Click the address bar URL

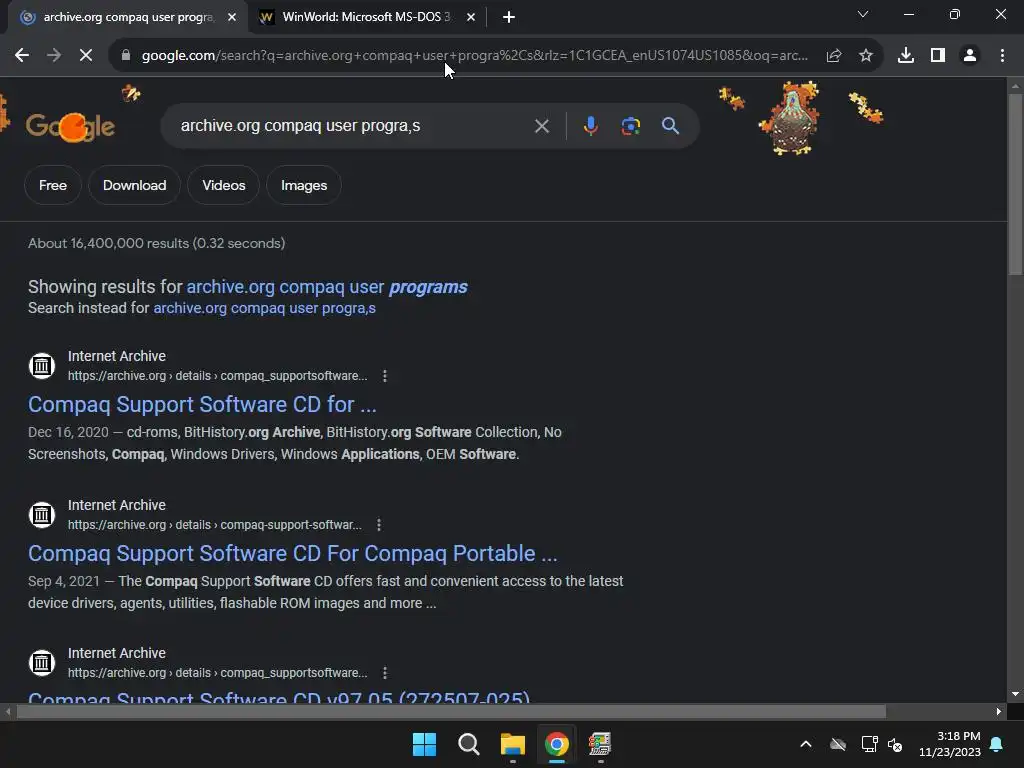(475, 56)
